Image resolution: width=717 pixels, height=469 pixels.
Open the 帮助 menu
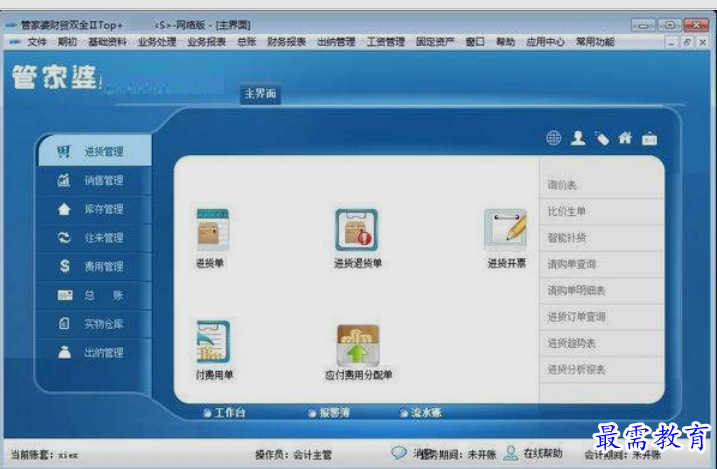506,42
